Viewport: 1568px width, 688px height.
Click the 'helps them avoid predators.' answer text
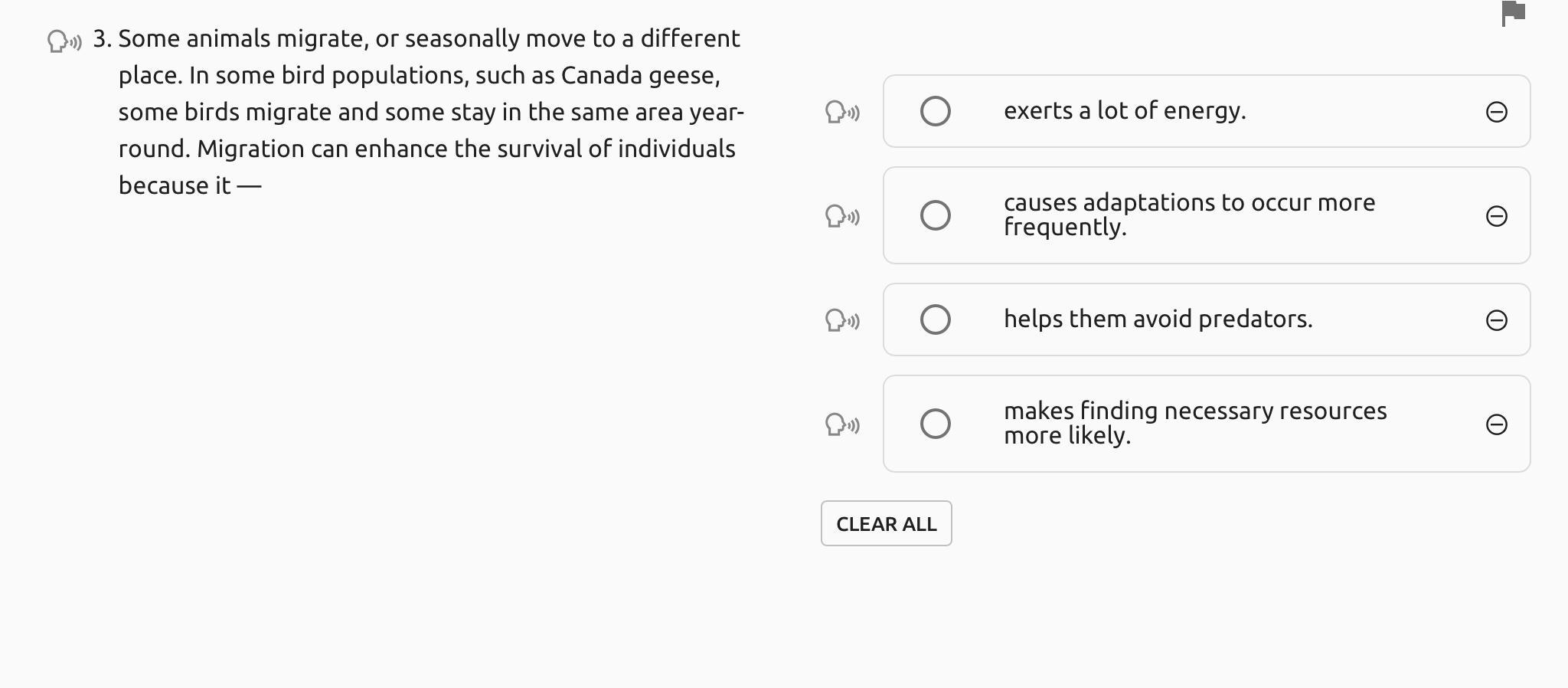(x=1158, y=319)
